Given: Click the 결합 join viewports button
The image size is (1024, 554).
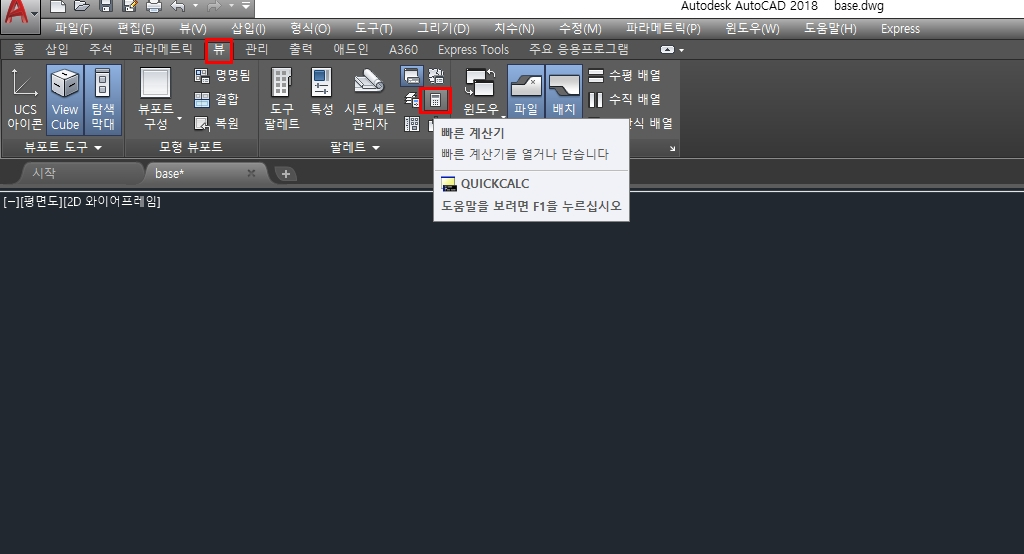Looking at the screenshot, I should (216, 99).
